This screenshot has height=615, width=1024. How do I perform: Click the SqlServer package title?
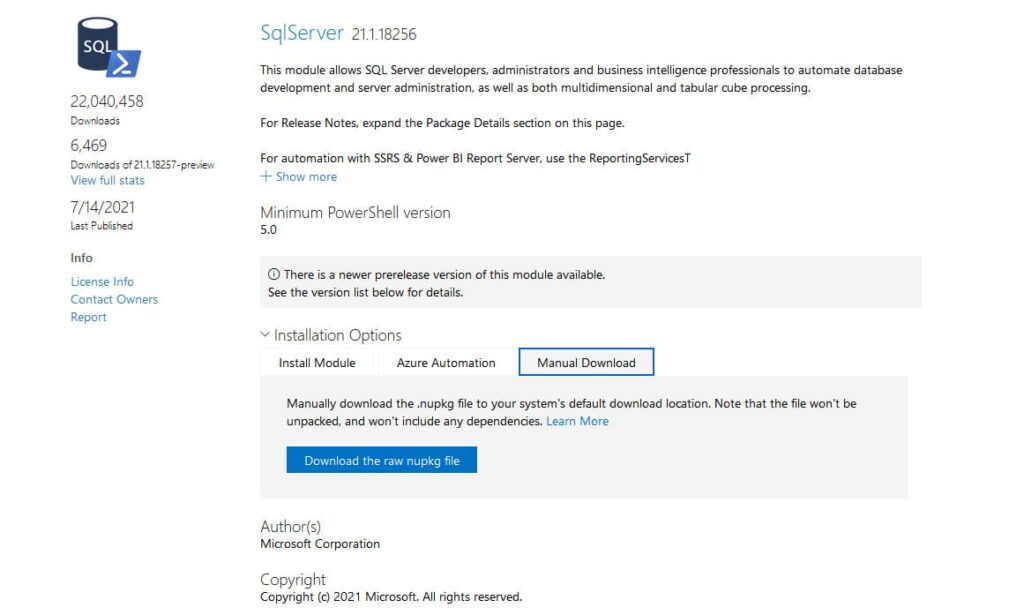pos(302,33)
